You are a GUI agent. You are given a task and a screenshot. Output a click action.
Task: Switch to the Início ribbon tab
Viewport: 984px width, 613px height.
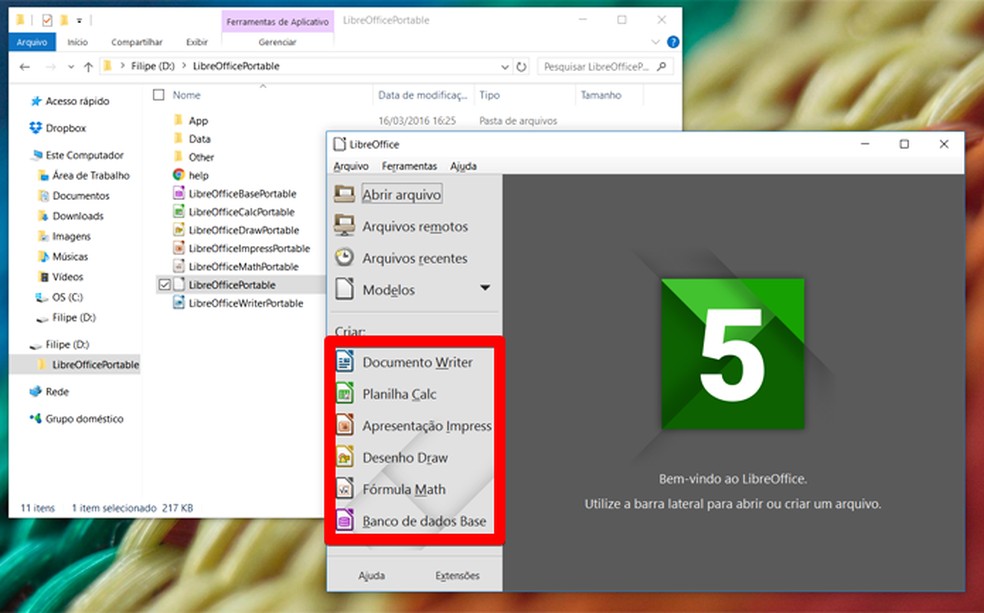click(x=78, y=42)
